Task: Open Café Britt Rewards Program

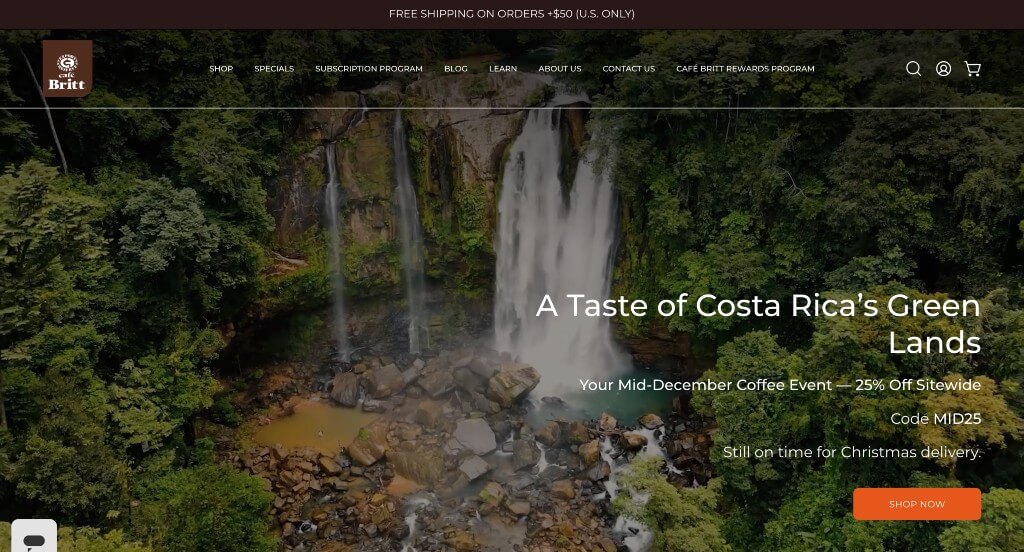Action: 745,69
